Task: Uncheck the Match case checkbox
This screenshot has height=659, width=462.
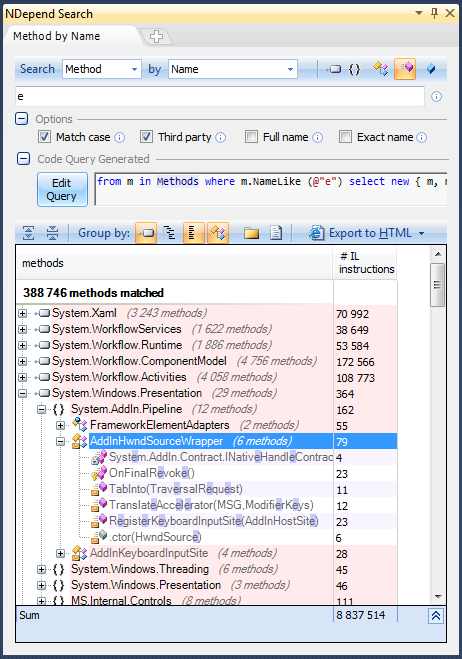Action: coord(45,137)
